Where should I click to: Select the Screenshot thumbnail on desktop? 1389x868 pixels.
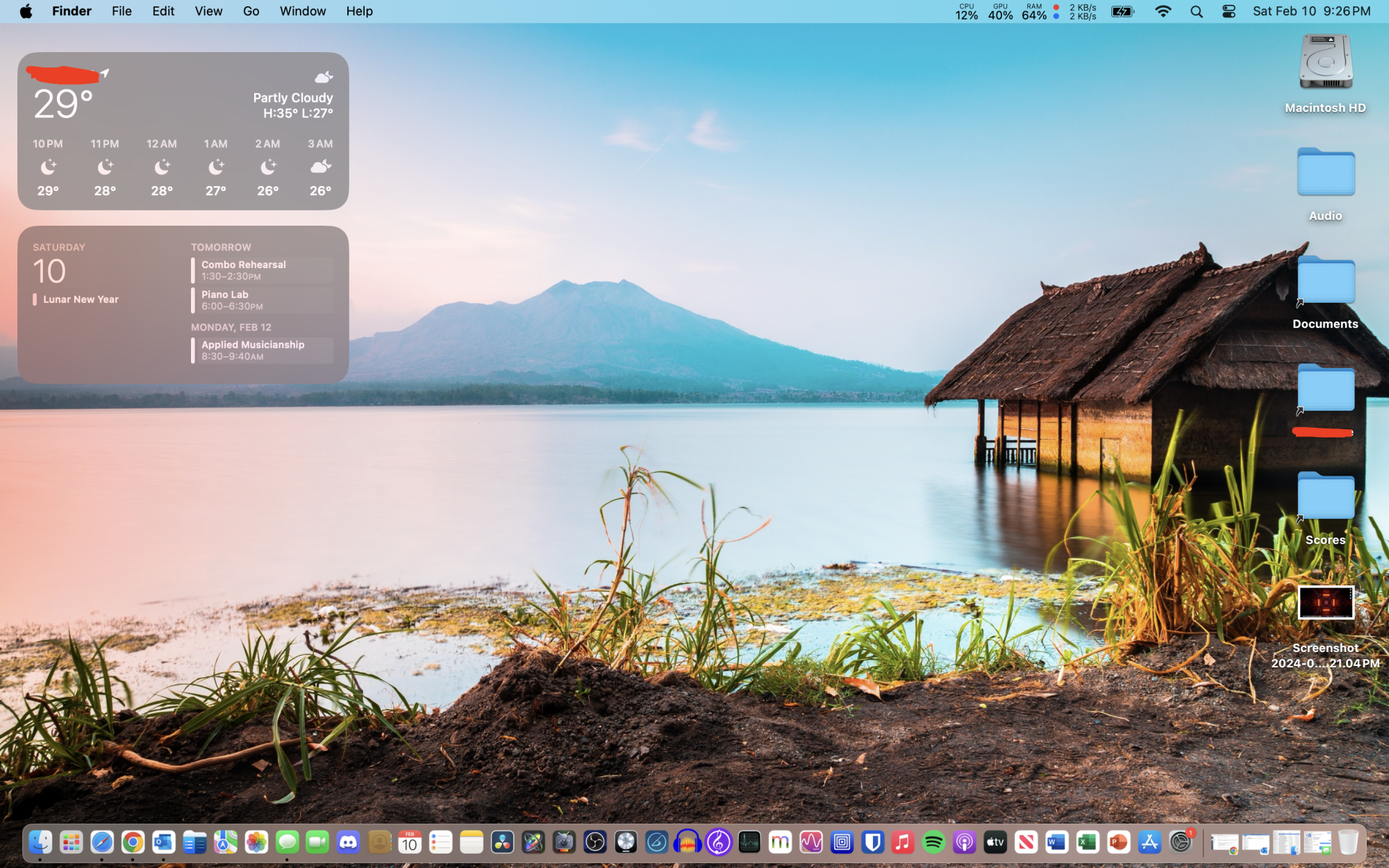1325,603
